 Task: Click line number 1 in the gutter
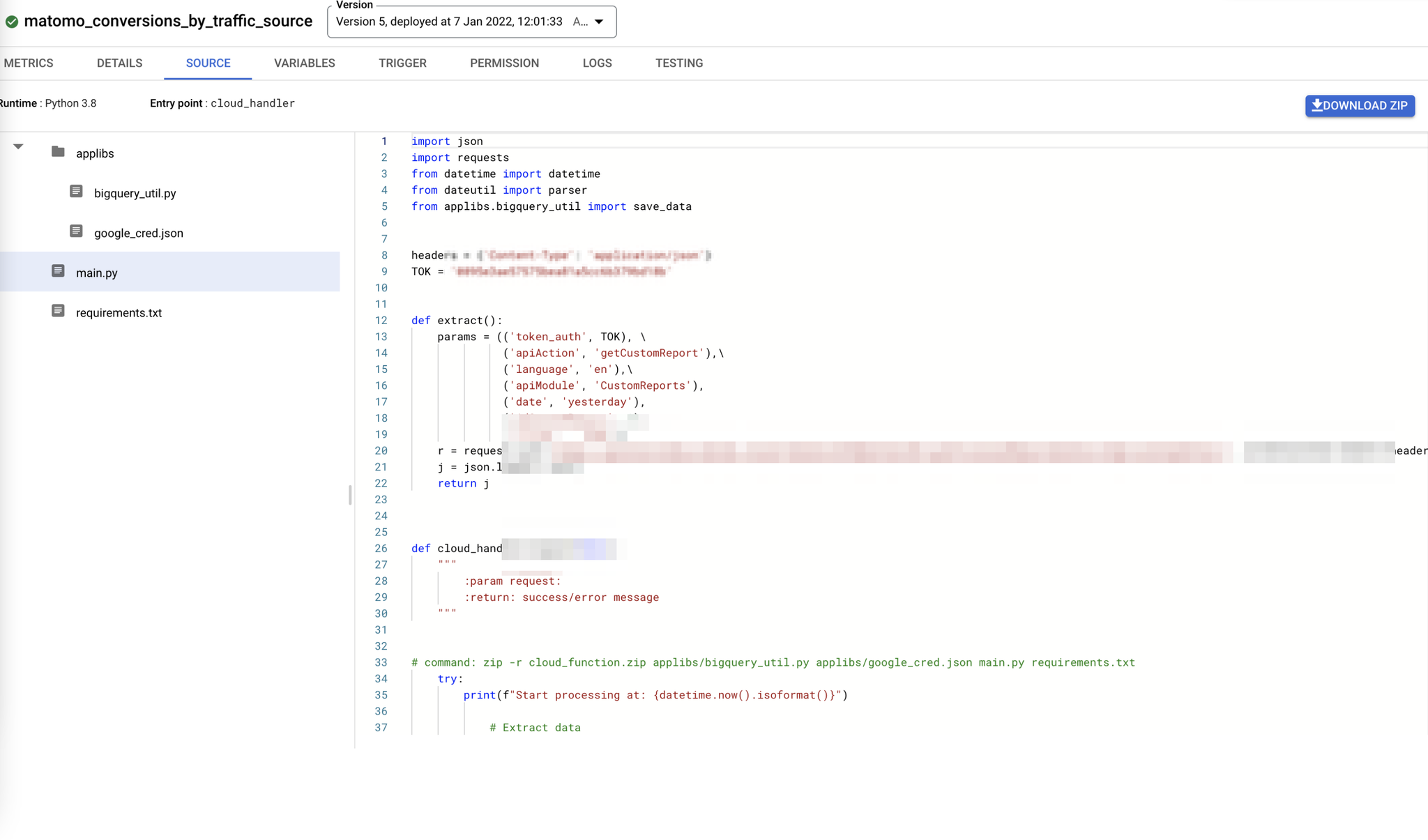(x=383, y=141)
